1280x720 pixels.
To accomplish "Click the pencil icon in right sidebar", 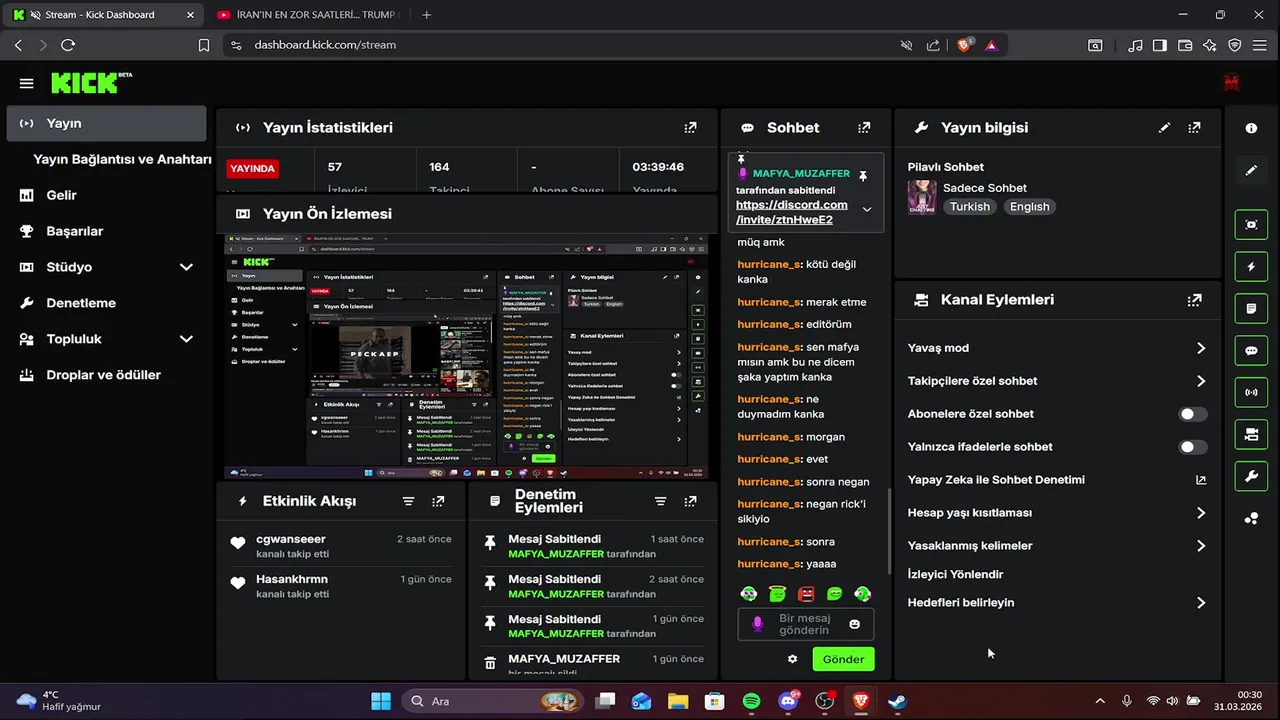I will (1251, 170).
